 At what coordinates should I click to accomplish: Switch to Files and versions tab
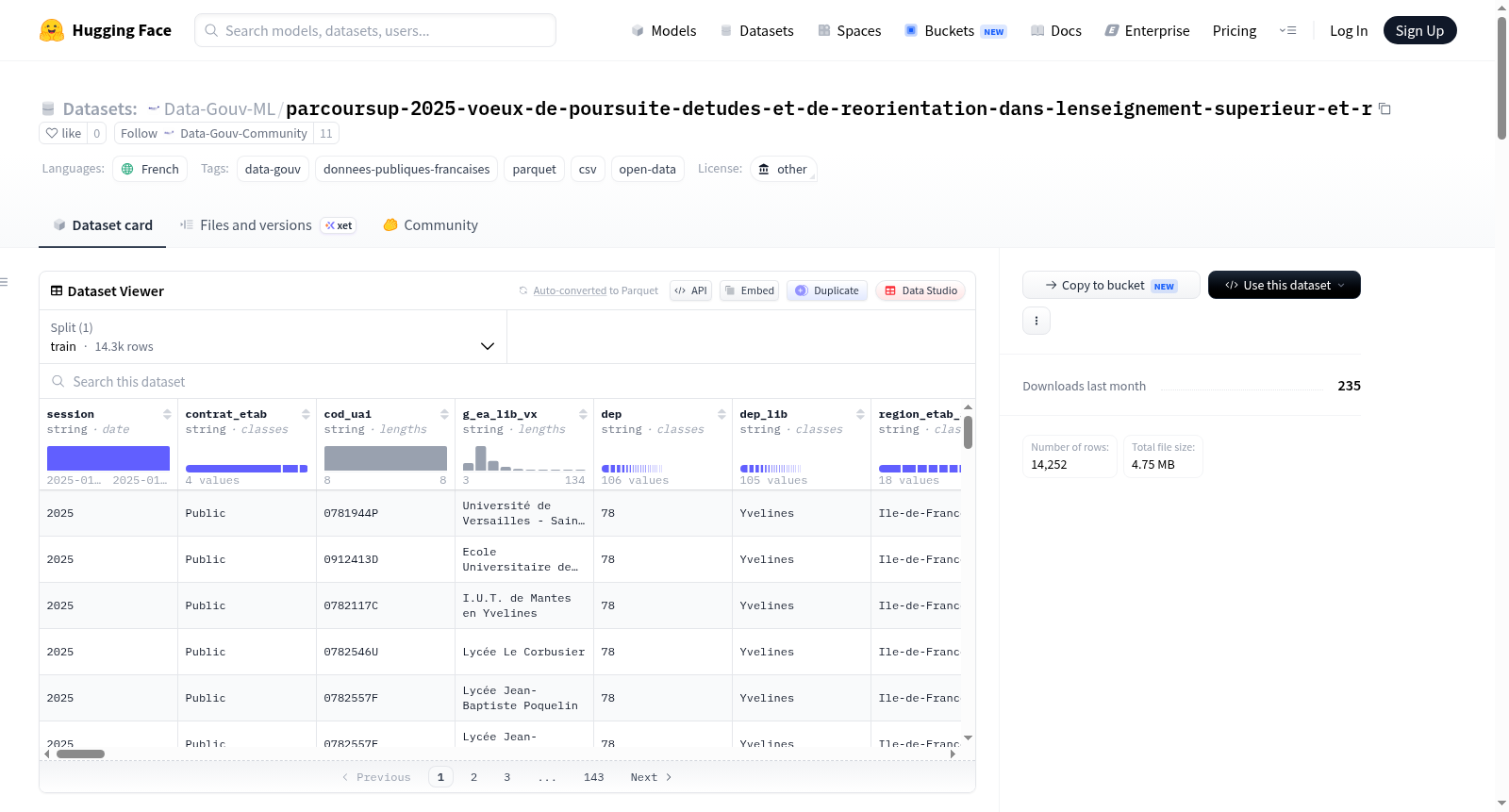click(x=268, y=224)
